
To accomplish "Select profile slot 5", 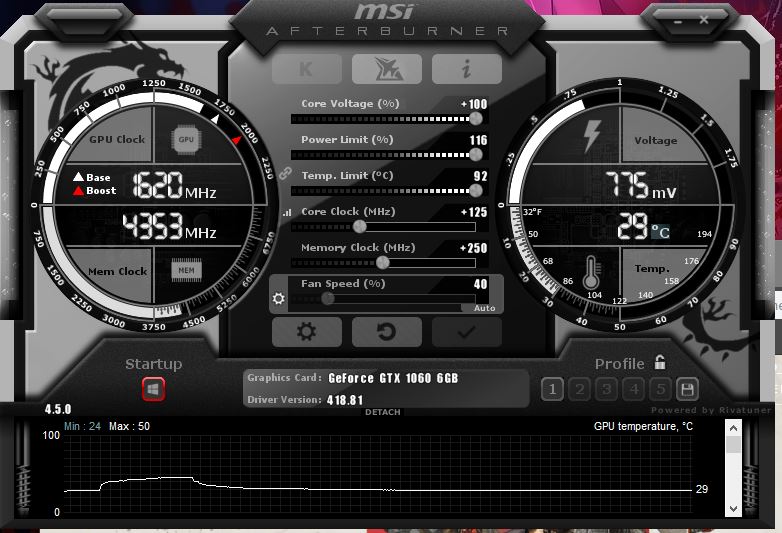I will click(660, 389).
